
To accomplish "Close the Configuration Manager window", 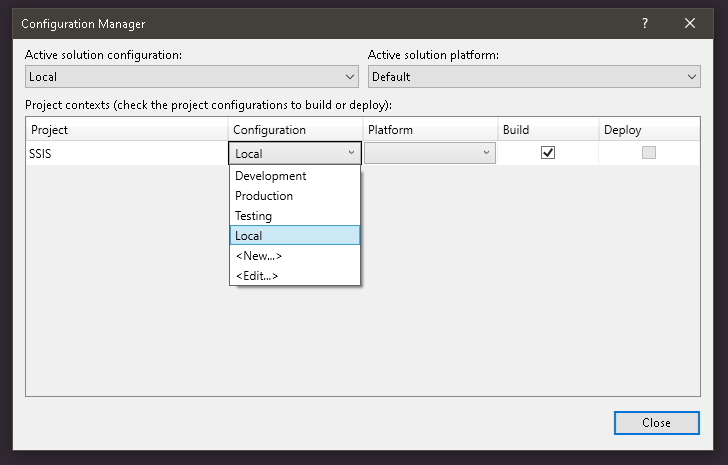I will pos(690,23).
